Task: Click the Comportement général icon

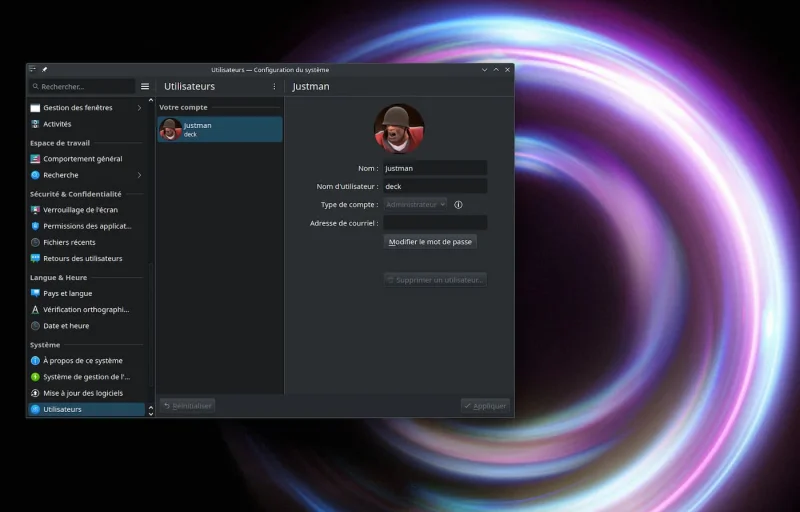Action: (x=35, y=159)
